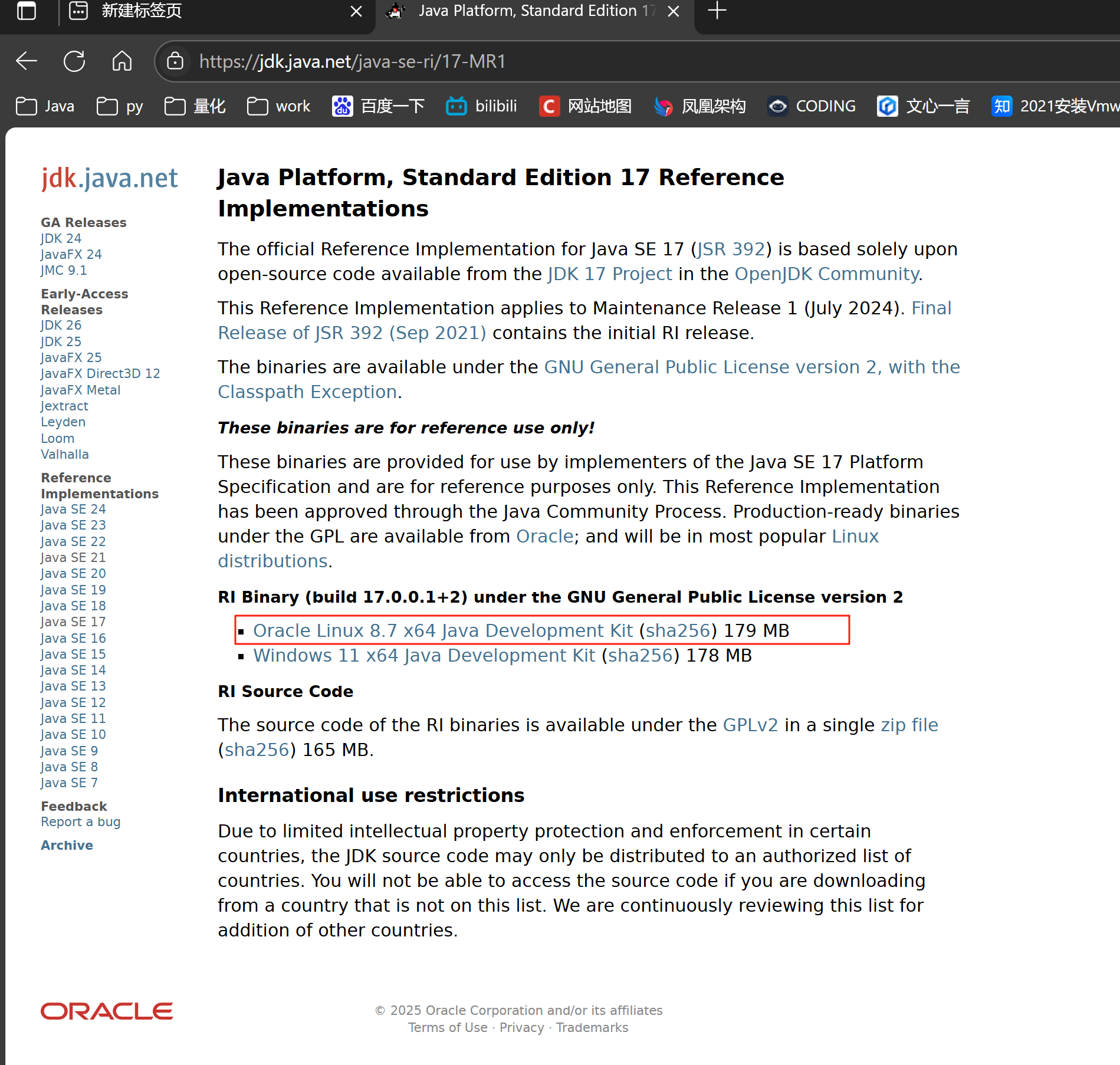This screenshot has height=1065, width=1120.
Task: Follow the Oracle production binaries link
Action: [544, 536]
